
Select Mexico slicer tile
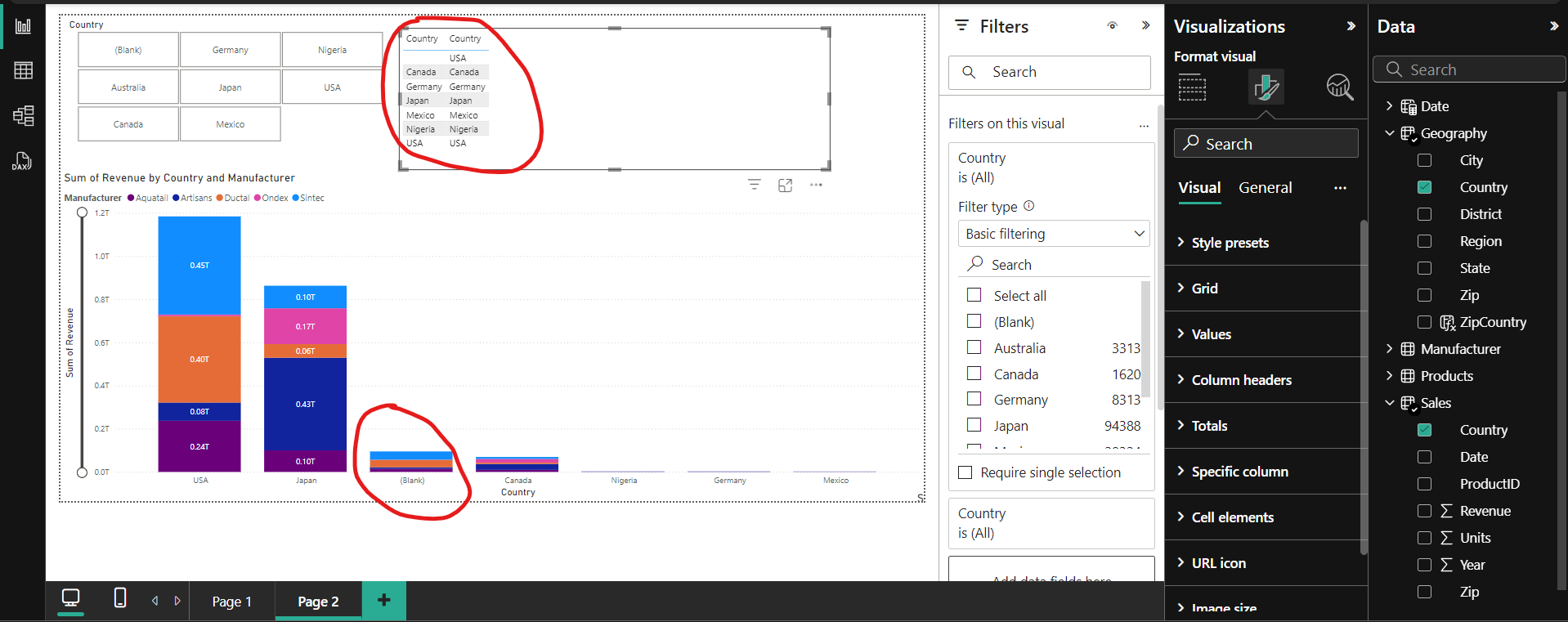coord(231,124)
